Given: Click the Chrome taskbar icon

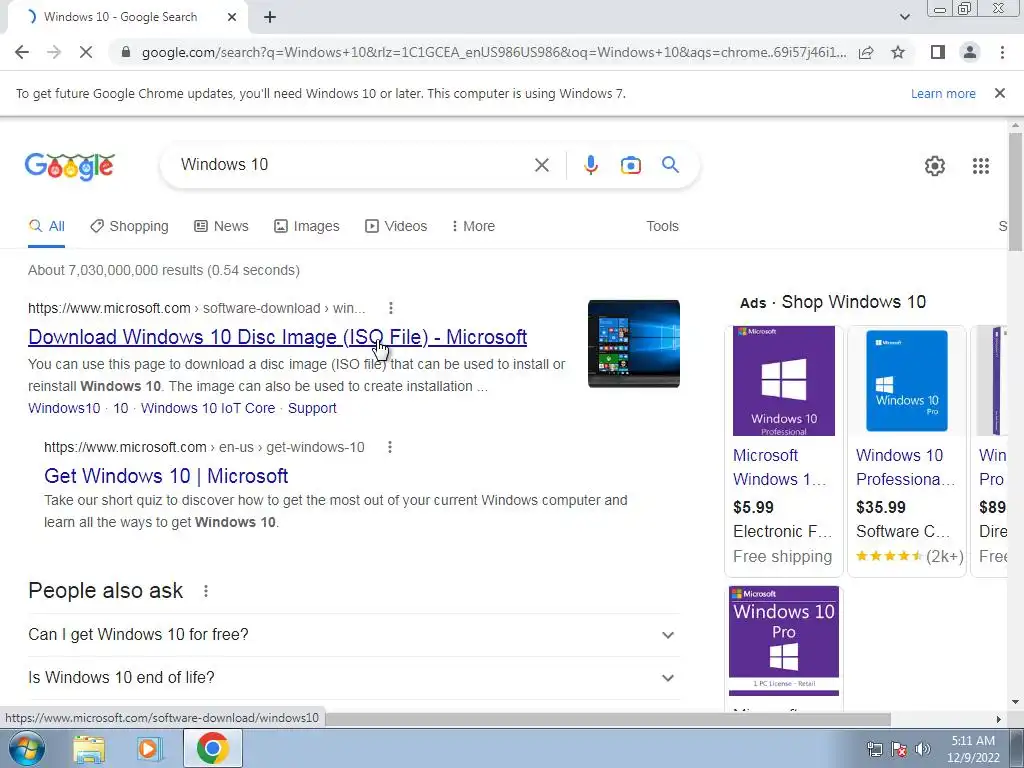Looking at the screenshot, I should coord(212,748).
